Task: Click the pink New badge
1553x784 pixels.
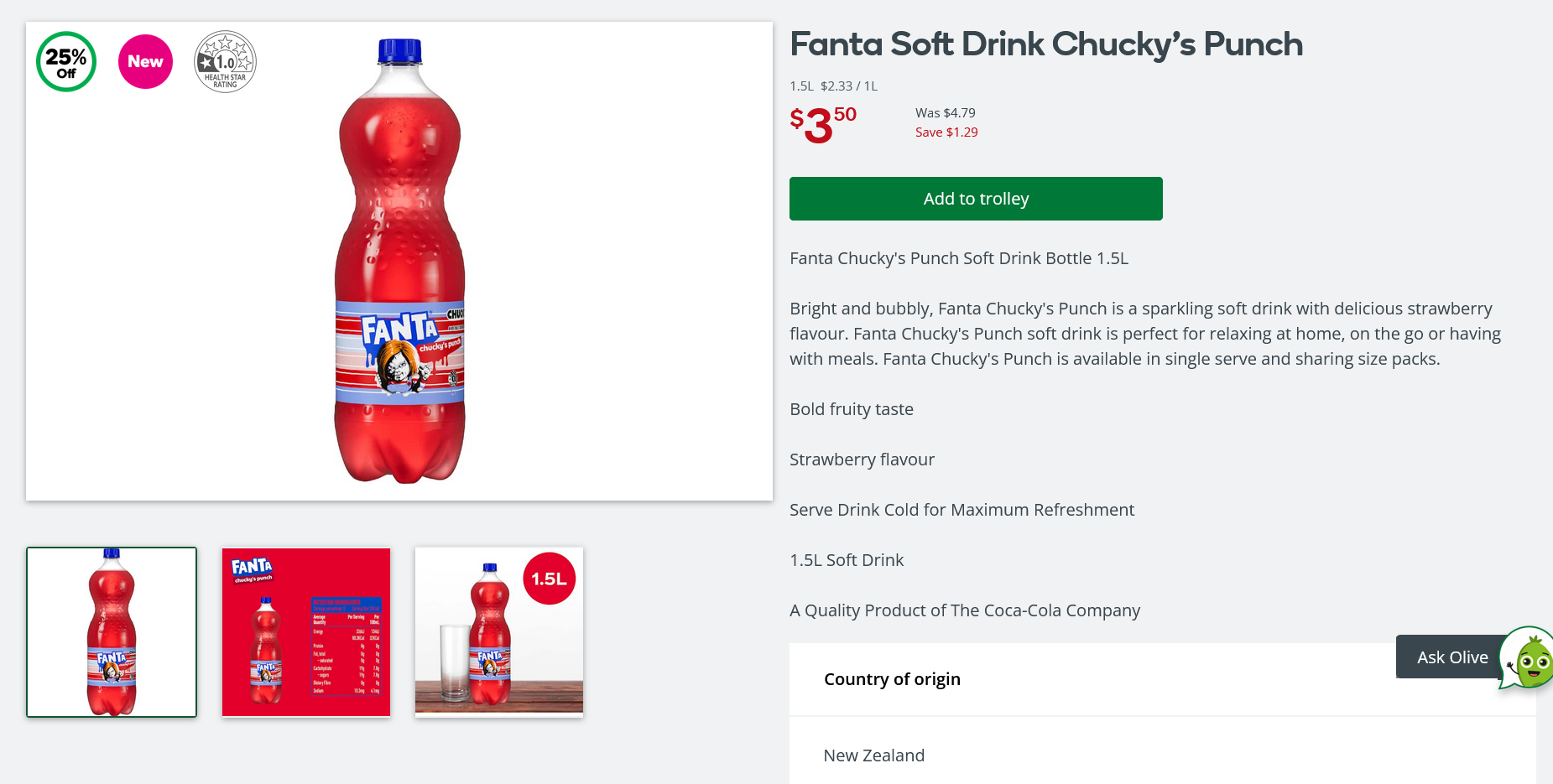Action: pyautogui.click(x=145, y=62)
